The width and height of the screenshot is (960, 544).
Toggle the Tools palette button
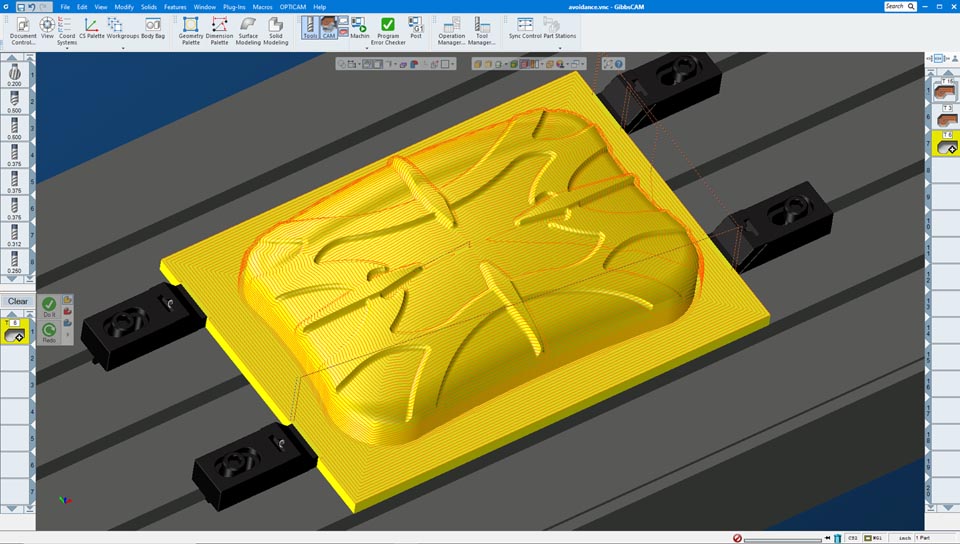310,28
